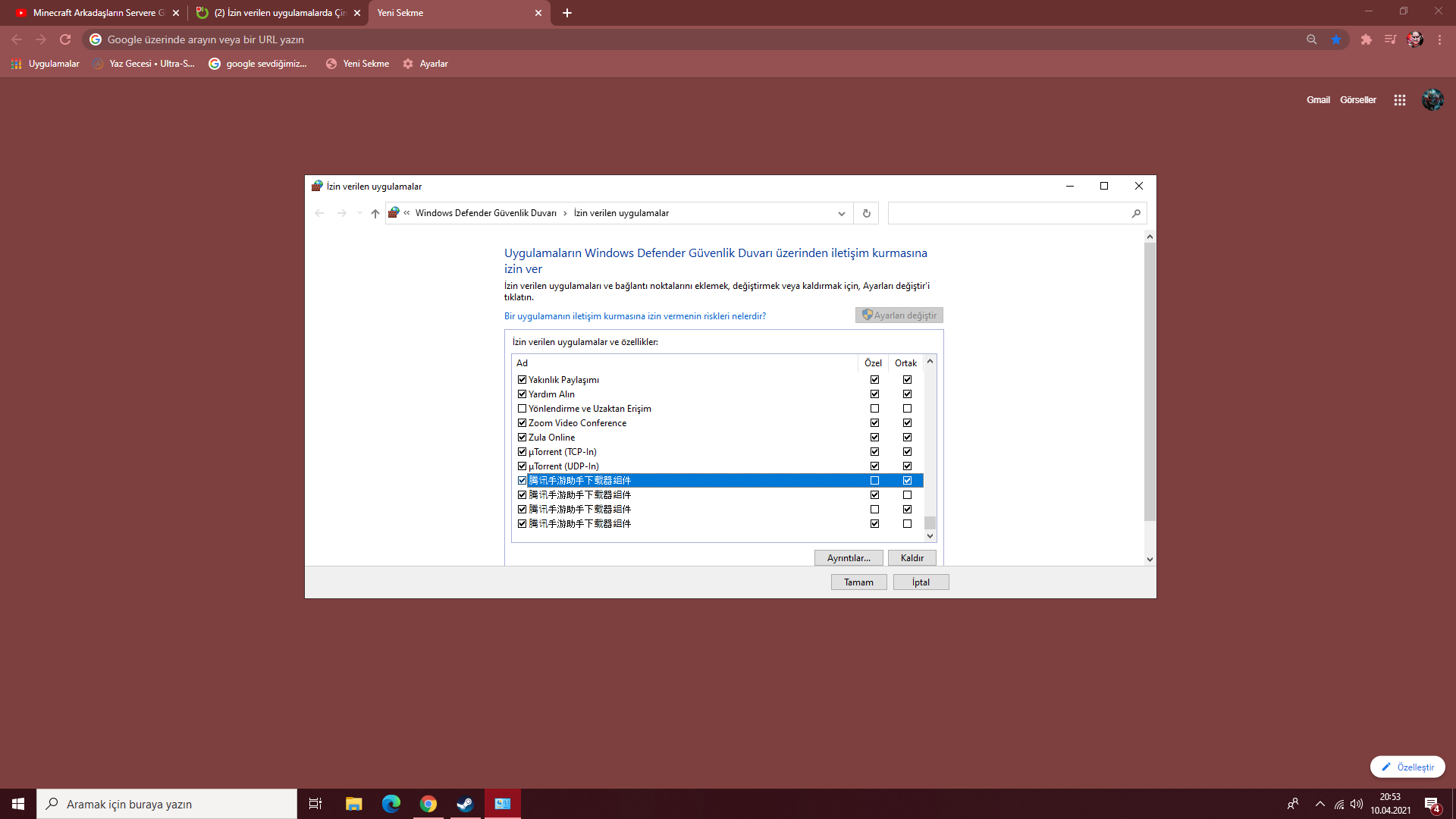
Task: Click the scroll-down arrow of the apps list scrollbar
Action: (930, 536)
